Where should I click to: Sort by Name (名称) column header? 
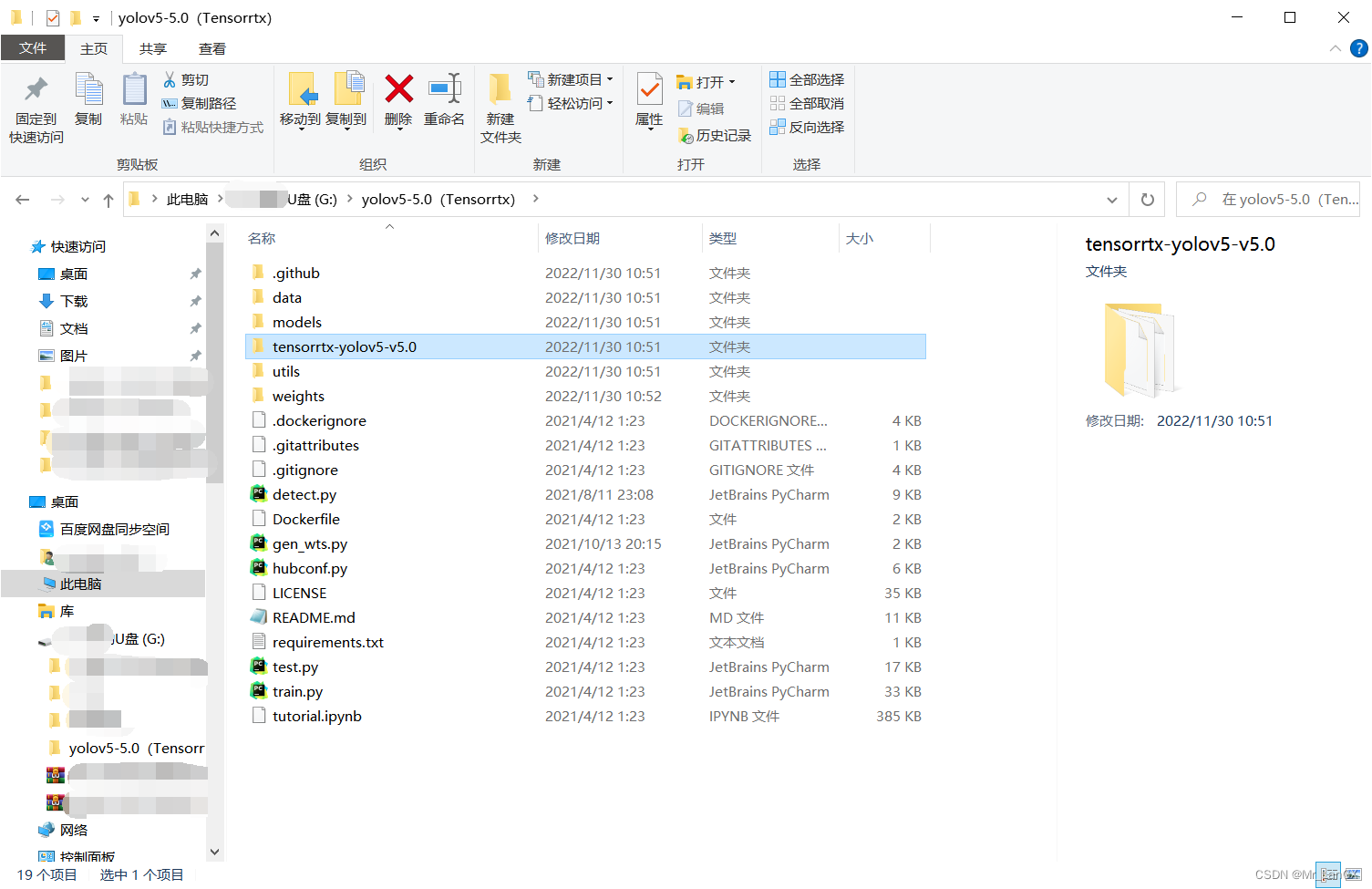click(x=262, y=239)
